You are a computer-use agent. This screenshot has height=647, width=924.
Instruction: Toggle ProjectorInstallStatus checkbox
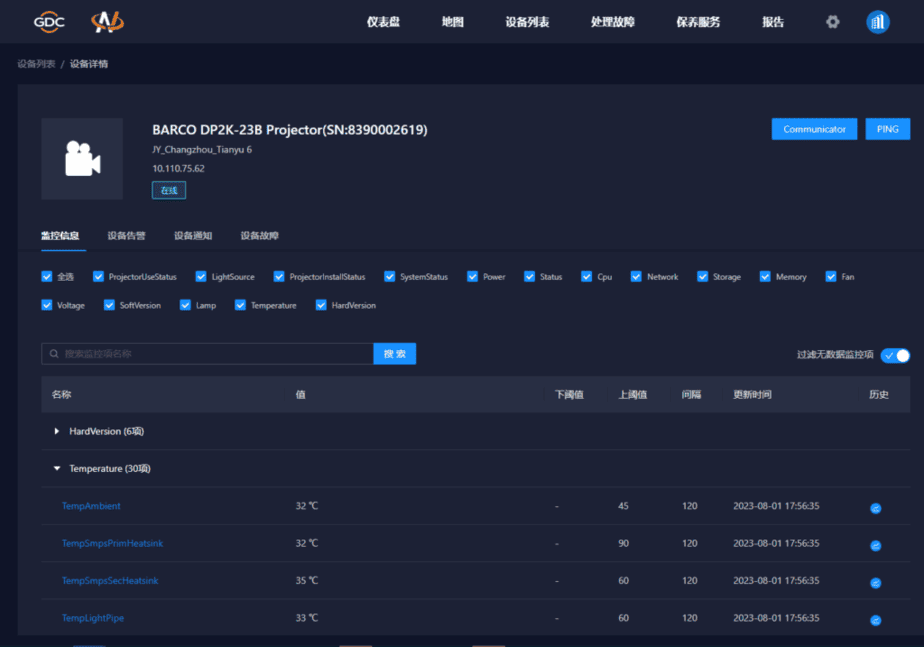[279, 276]
